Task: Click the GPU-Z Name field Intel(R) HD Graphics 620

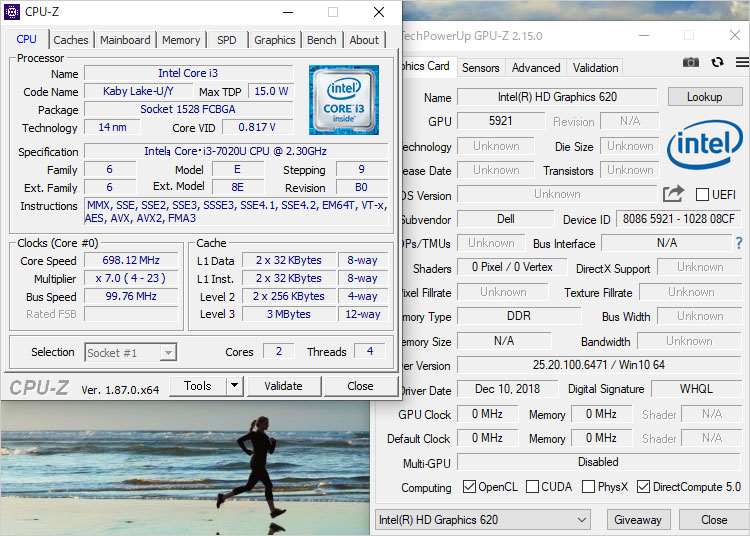Action: pyautogui.click(x=557, y=97)
